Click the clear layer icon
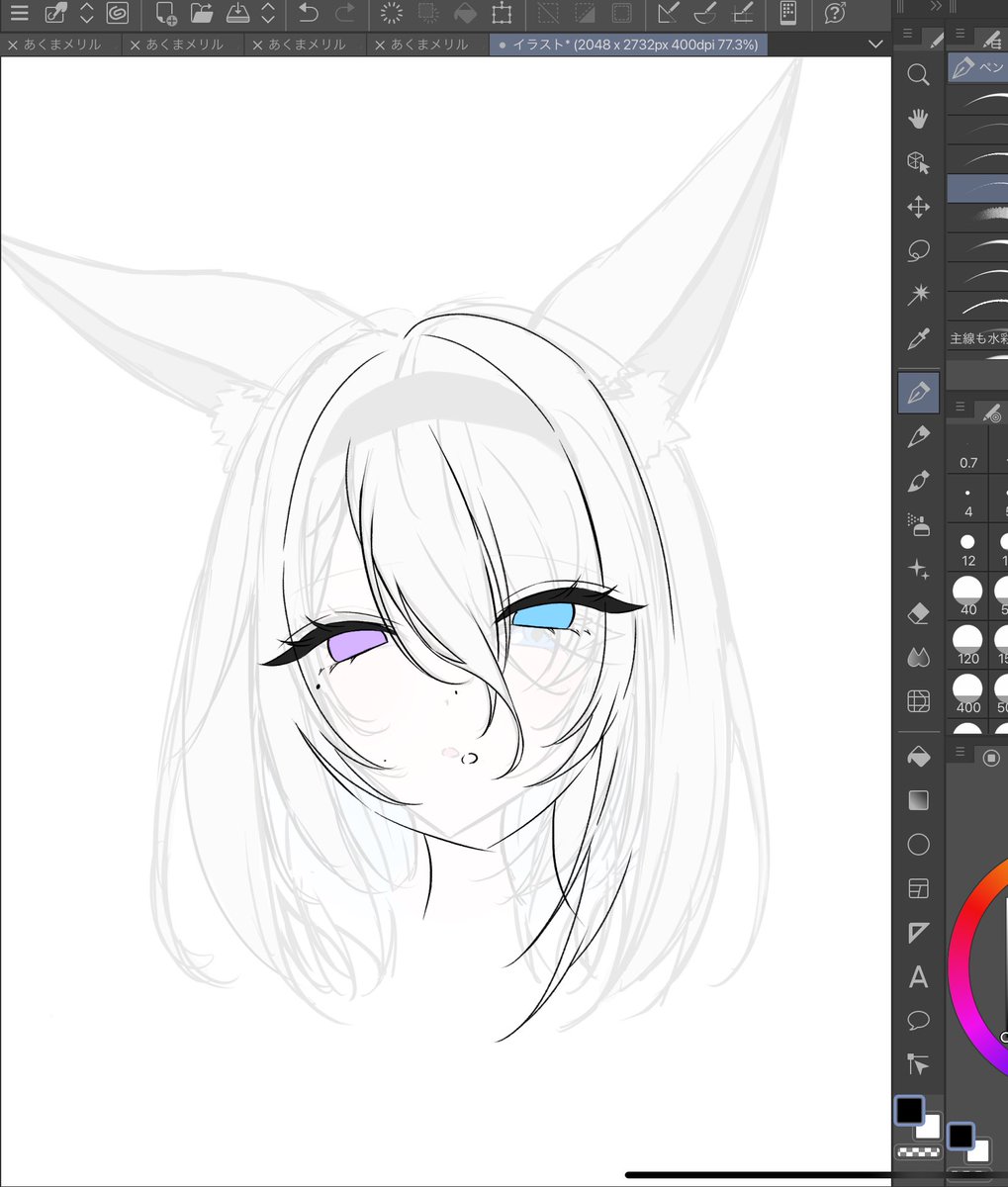 tap(393, 14)
